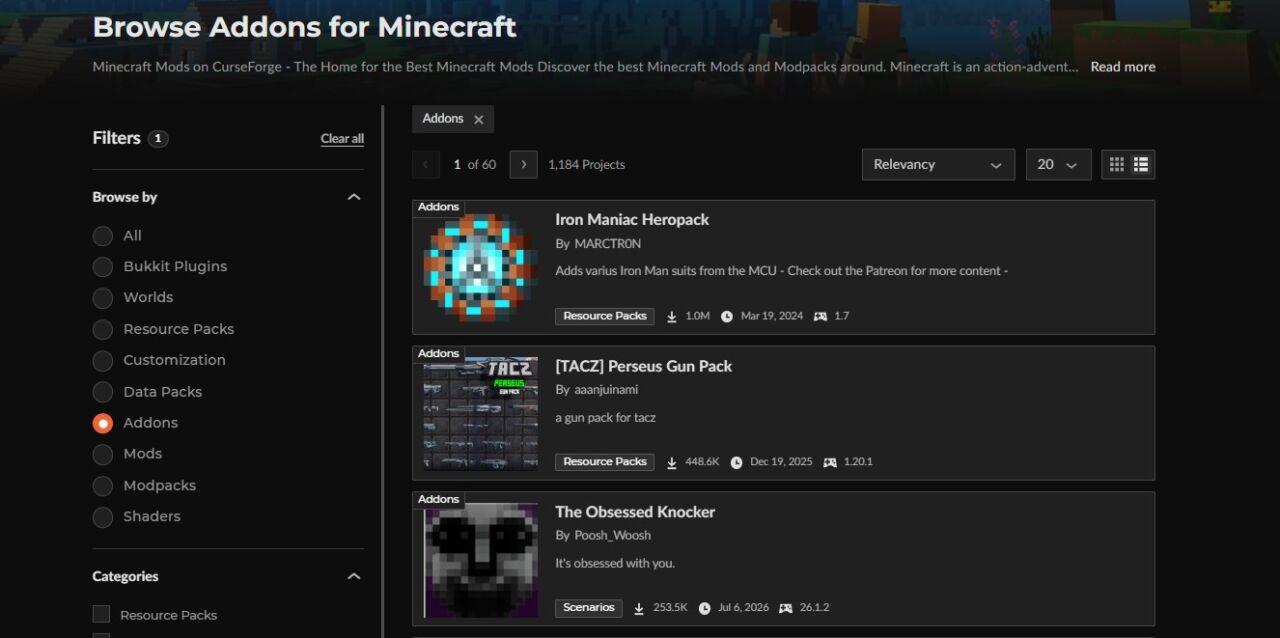
Task: Click the filters count badge
Action: pyautogui.click(x=158, y=139)
